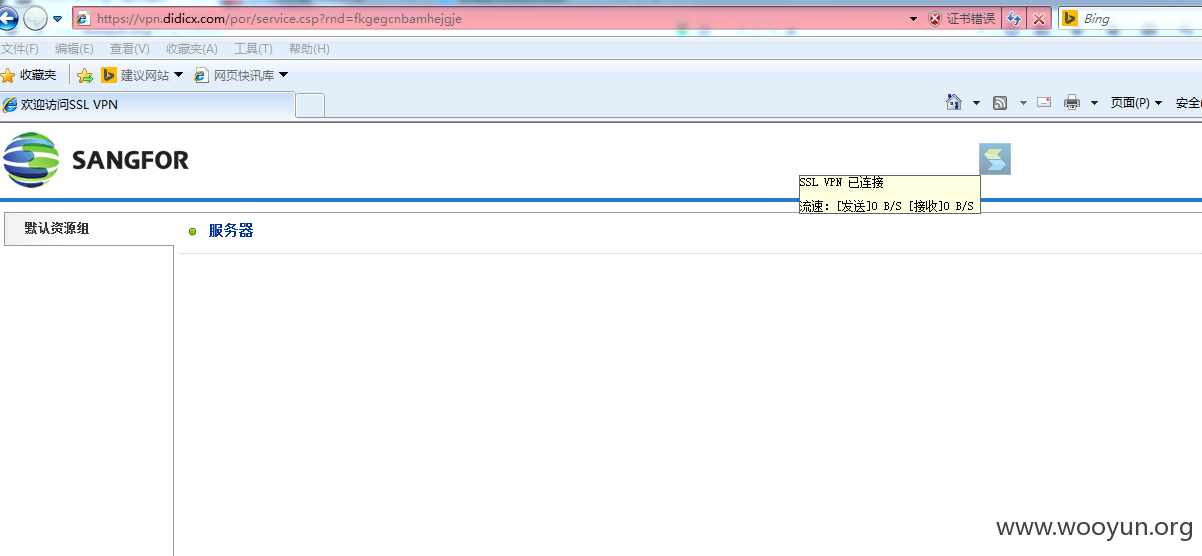
Task: Open the recent pages history dropdown
Action: tap(58, 19)
